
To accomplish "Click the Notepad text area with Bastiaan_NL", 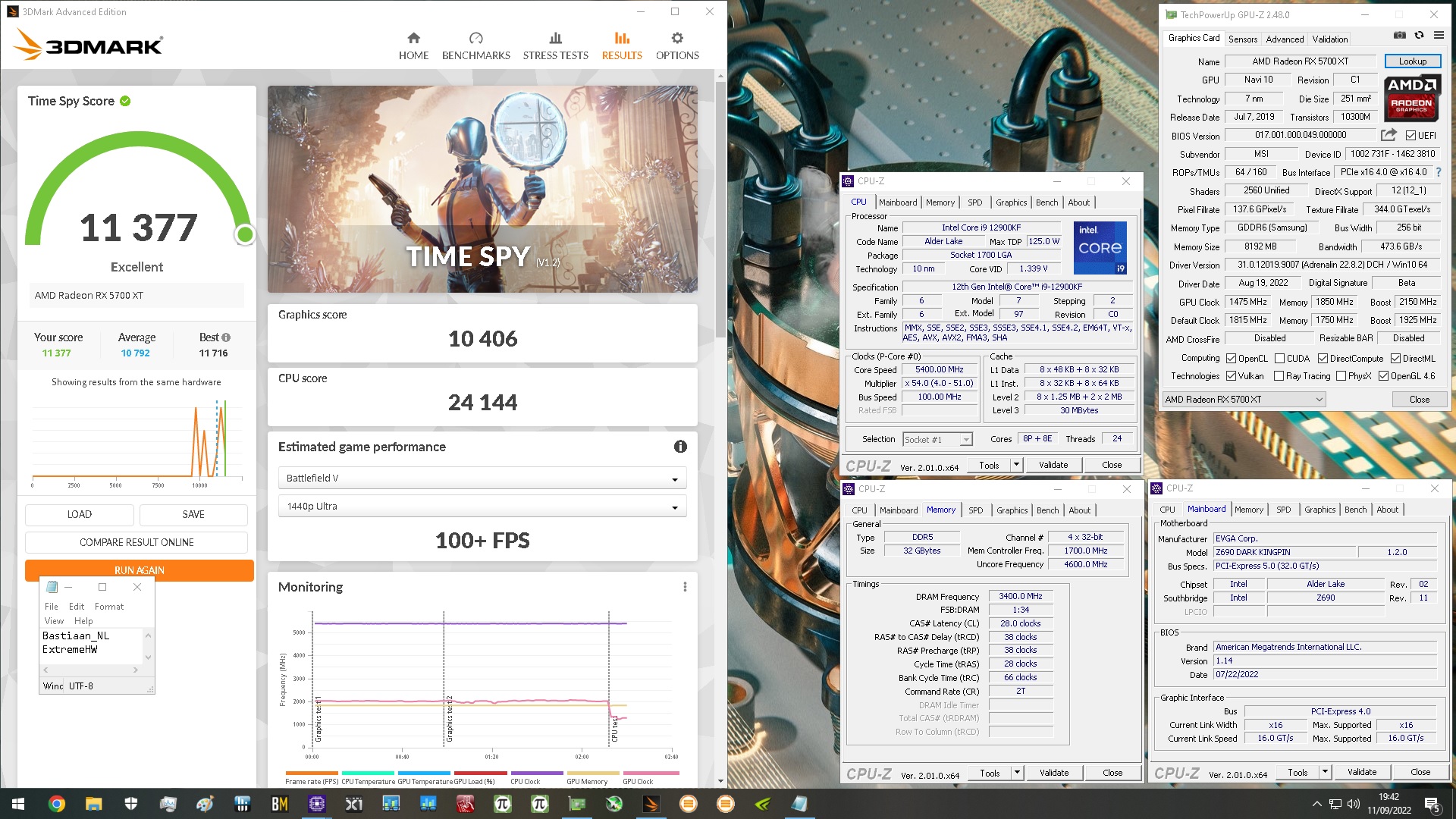I will tap(91, 645).
